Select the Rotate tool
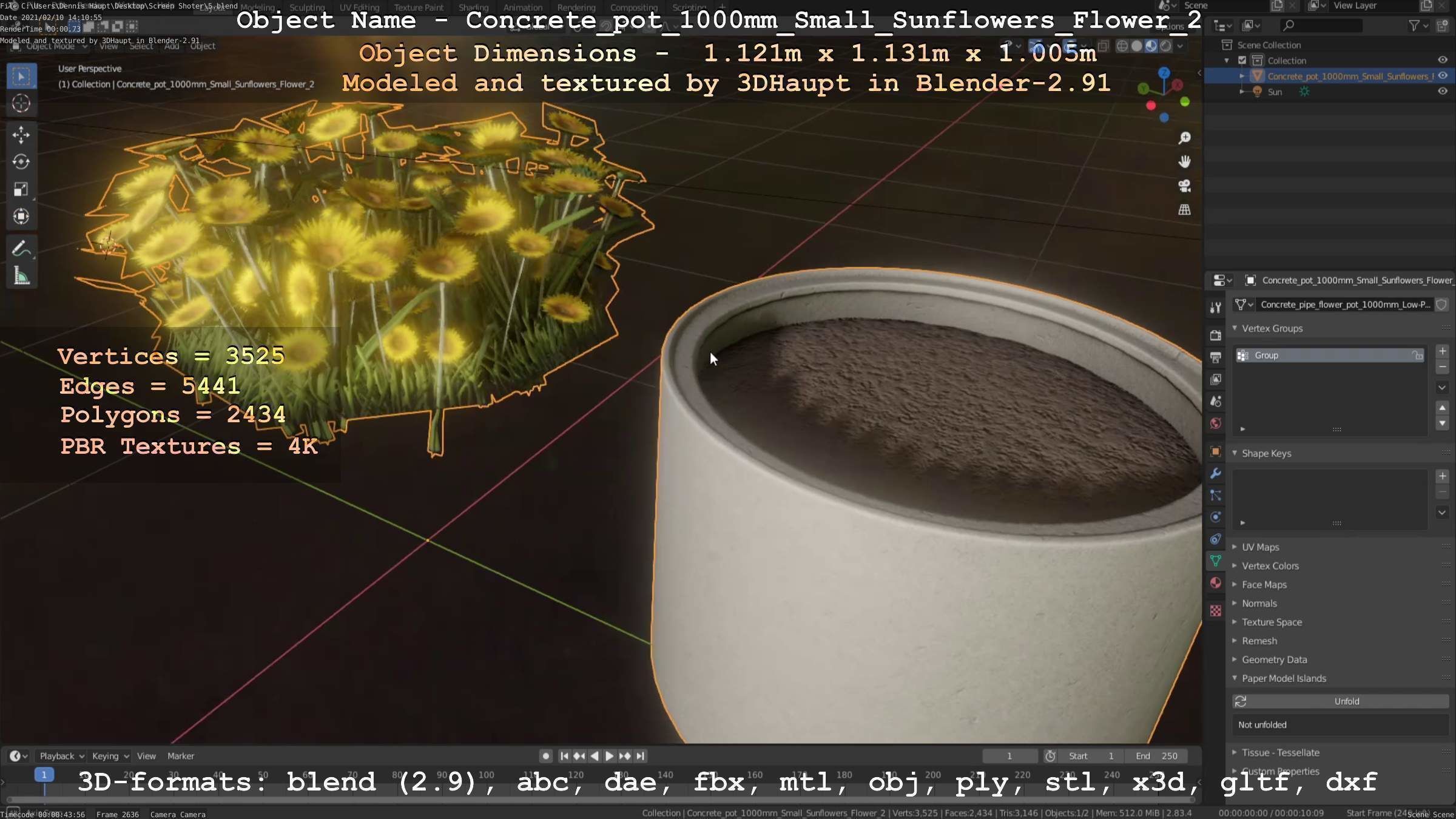 pos(21,162)
